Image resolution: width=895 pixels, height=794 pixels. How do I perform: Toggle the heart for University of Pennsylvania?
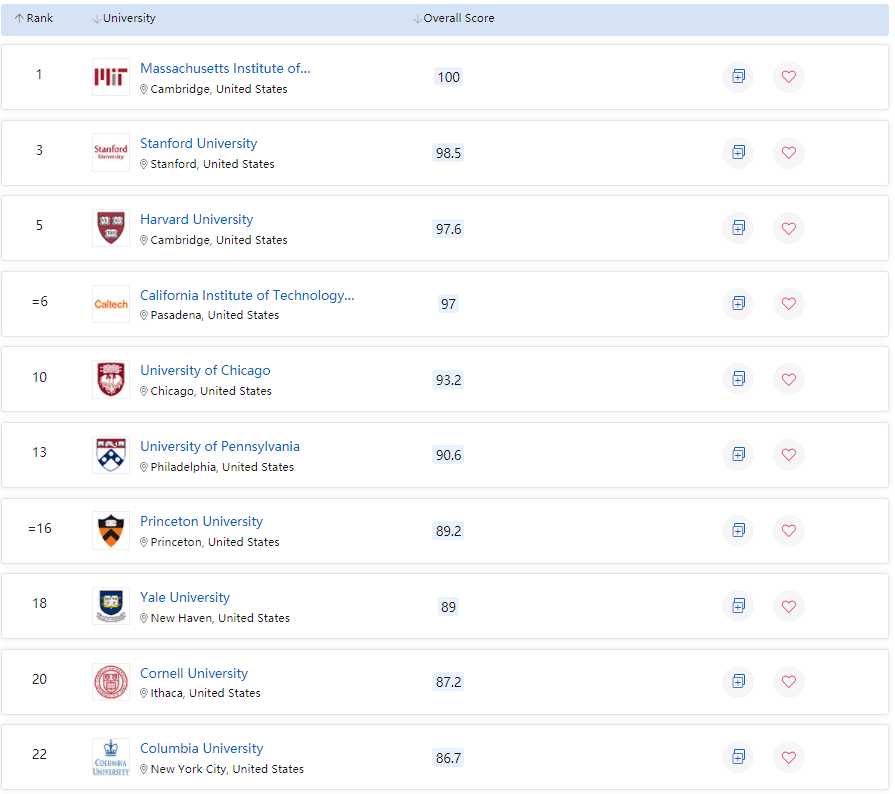(x=788, y=454)
